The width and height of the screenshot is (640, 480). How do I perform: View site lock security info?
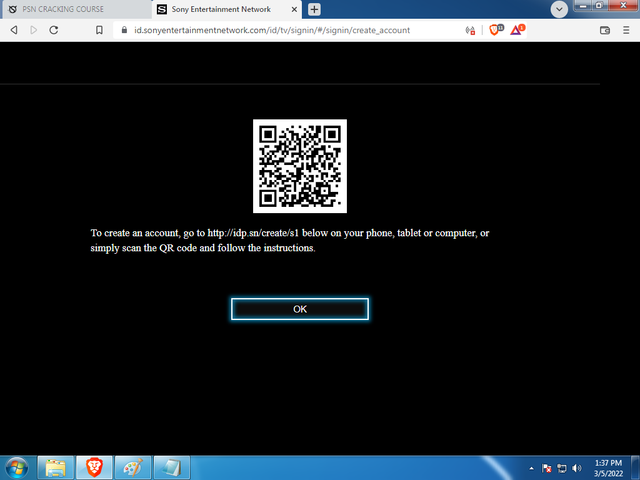click(x=124, y=30)
